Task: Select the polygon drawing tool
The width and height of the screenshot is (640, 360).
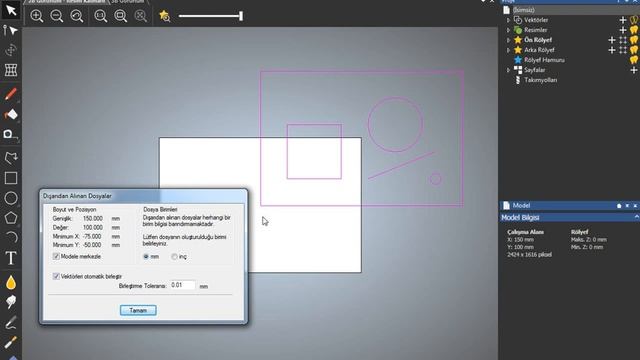Action: 11,218
